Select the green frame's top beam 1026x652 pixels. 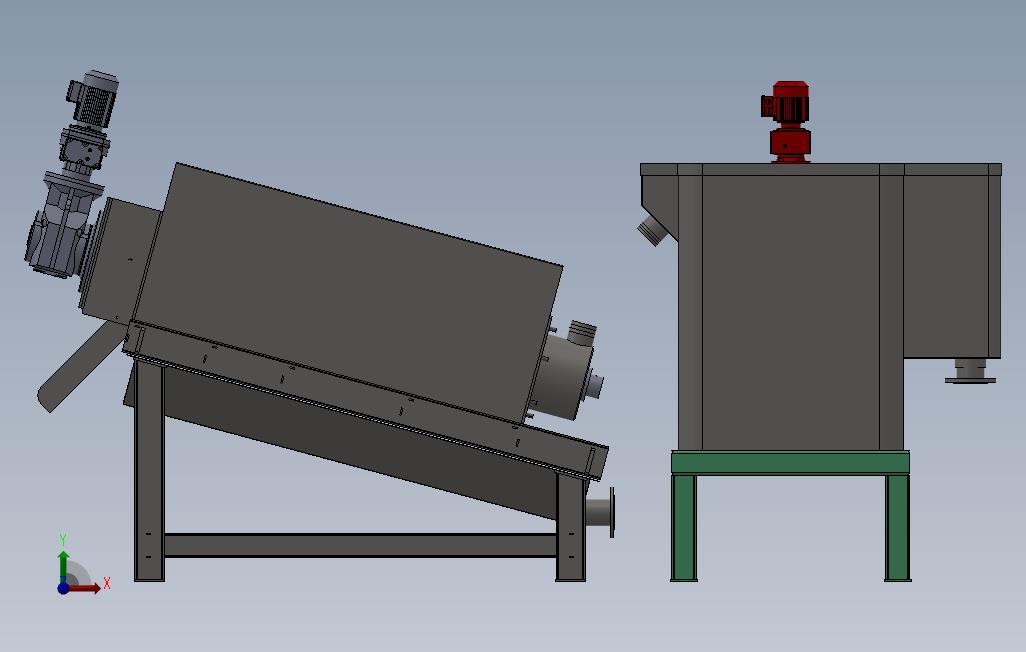[x=790, y=463]
